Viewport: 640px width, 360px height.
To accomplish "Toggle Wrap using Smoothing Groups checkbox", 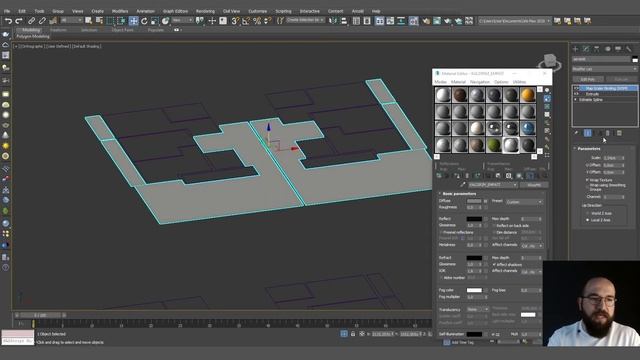I will pos(587,186).
